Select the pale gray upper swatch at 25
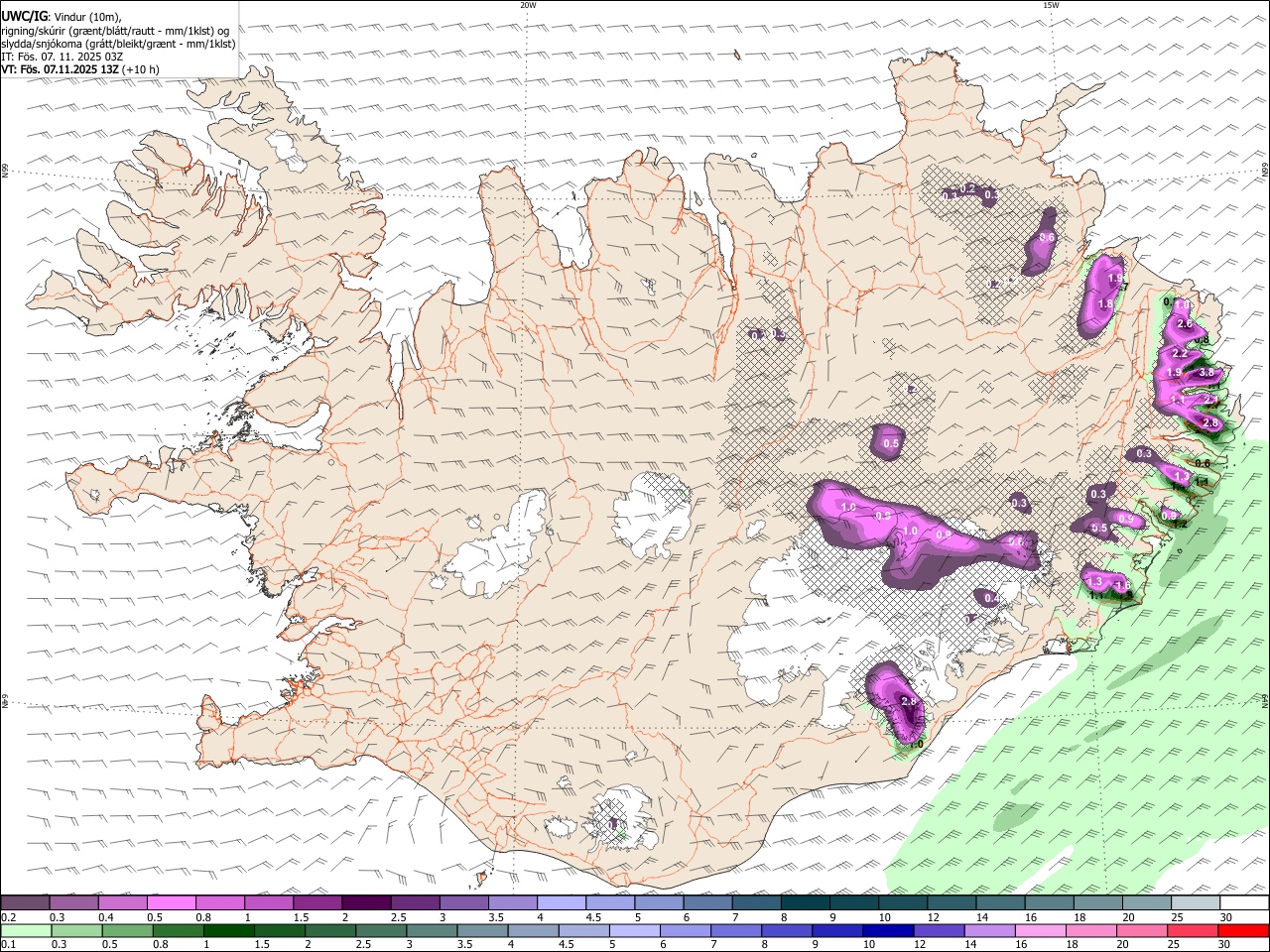This screenshot has width=1270, height=952. pos(1194,903)
